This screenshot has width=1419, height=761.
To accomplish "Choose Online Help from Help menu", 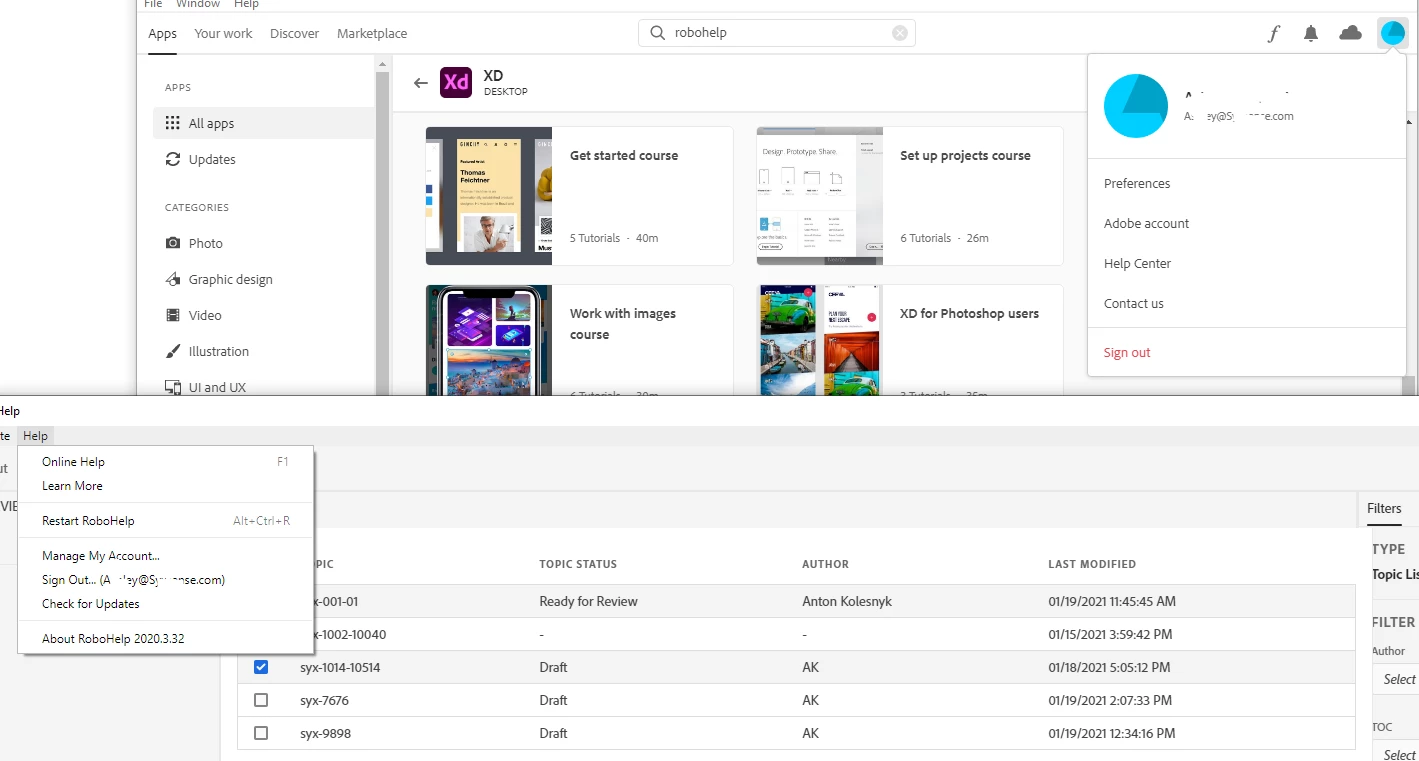I will pos(166,462).
